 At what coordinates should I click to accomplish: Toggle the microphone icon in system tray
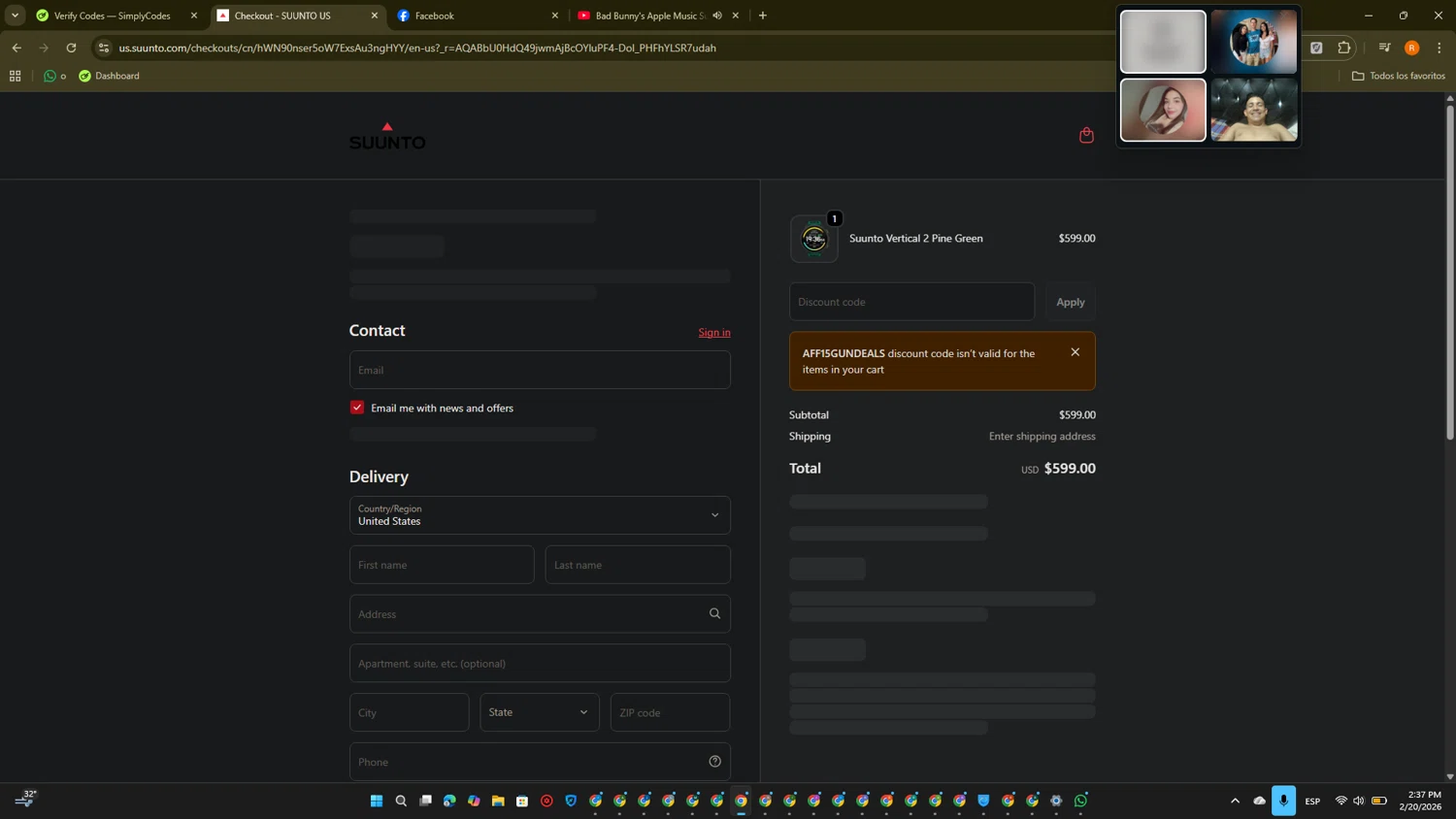pos(1283,801)
